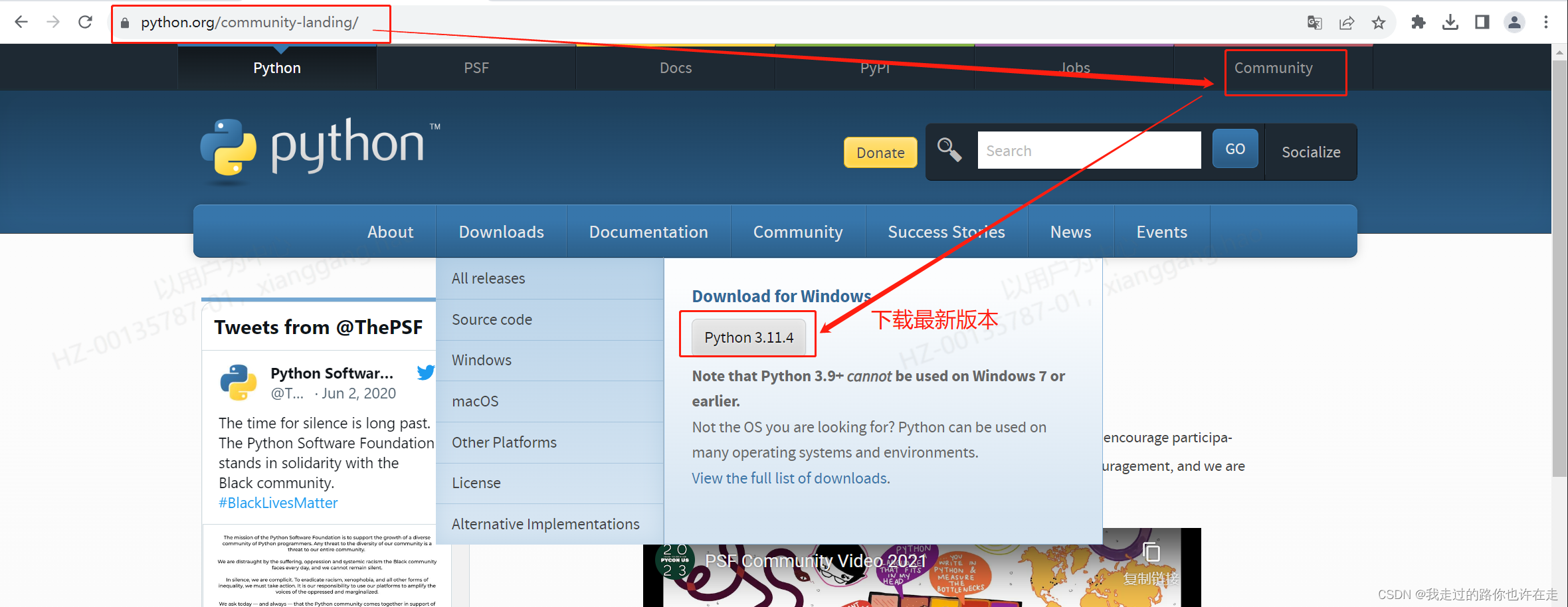This screenshot has height=607, width=1568.
Task: Click the Python Softwar... tweet author name
Action: pos(332,373)
